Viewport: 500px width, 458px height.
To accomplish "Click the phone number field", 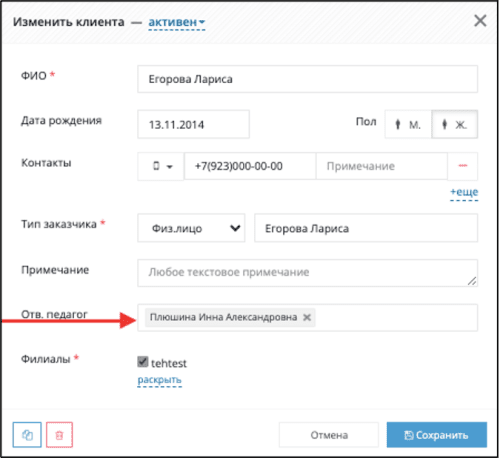I will pyautogui.click(x=250, y=166).
